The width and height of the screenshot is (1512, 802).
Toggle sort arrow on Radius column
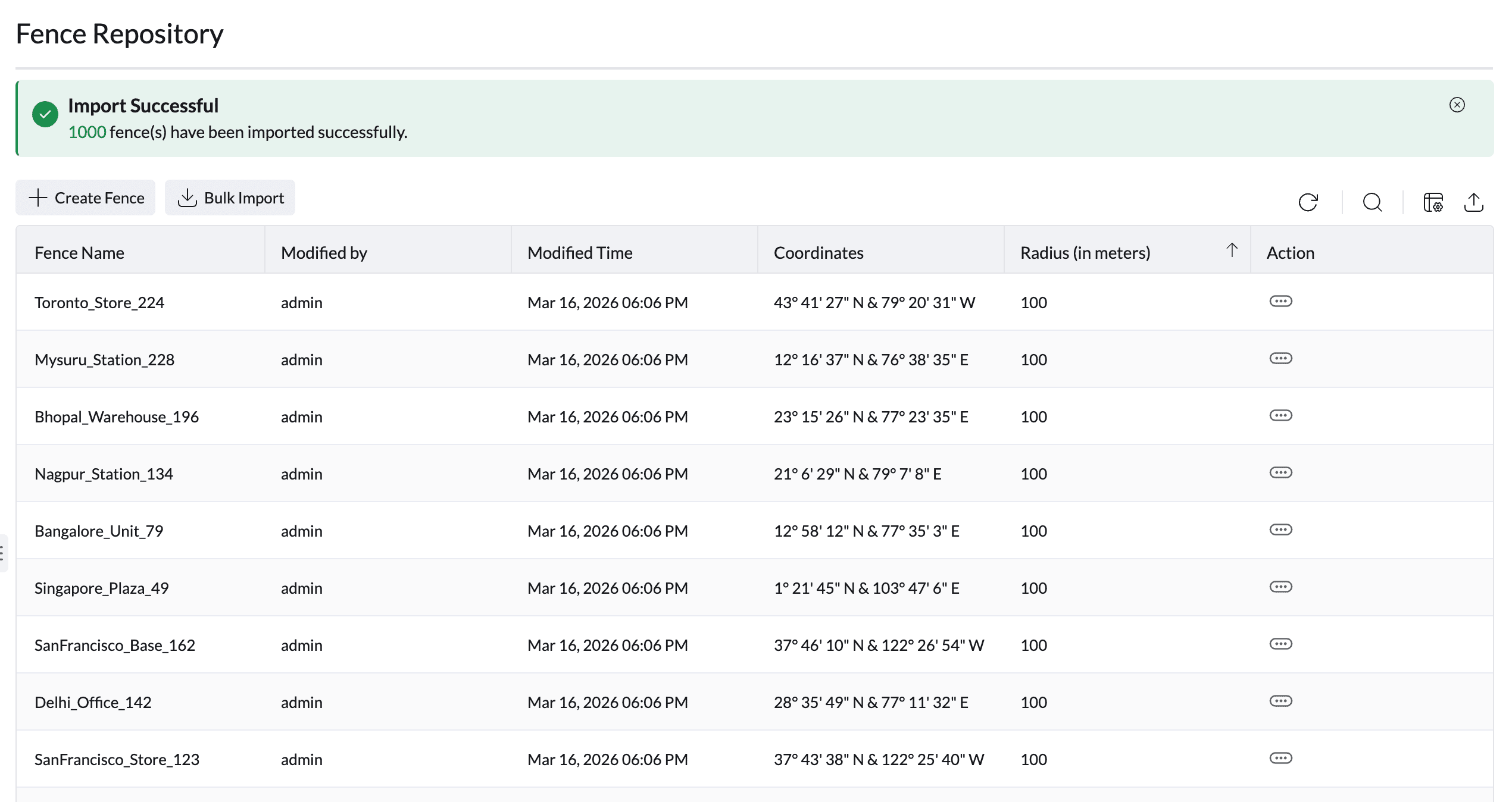[x=1232, y=250]
